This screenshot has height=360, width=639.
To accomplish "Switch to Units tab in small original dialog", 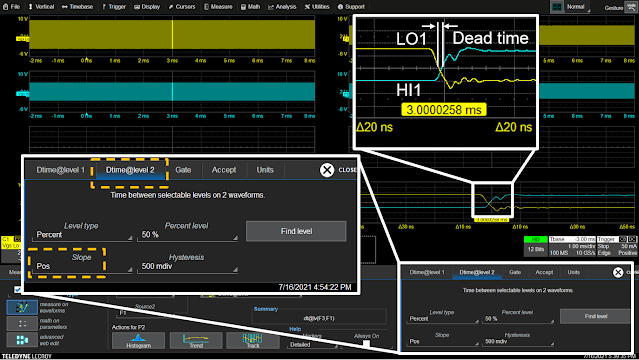I will [x=573, y=272].
